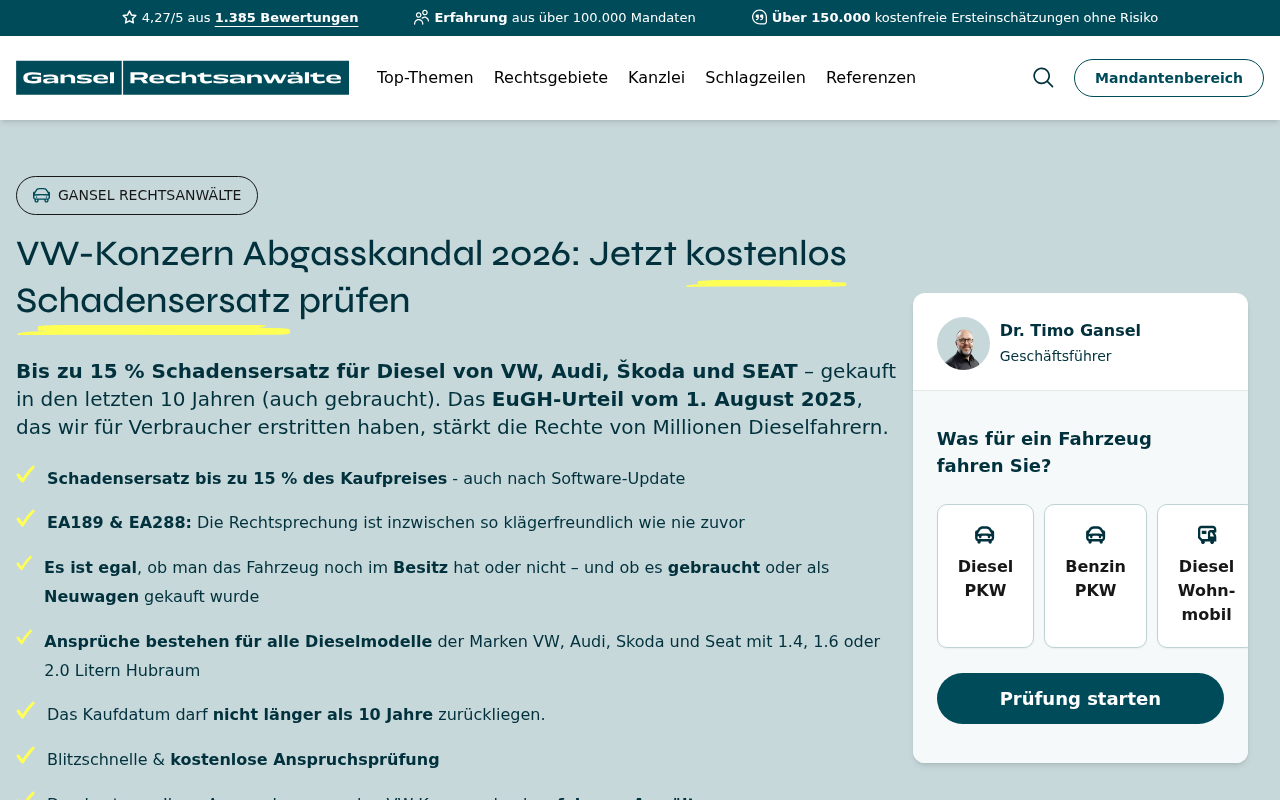Image resolution: width=1280 pixels, height=800 pixels.
Task: Click the Gansel Rechtsanwälte logo
Action: tap(182, 78)
